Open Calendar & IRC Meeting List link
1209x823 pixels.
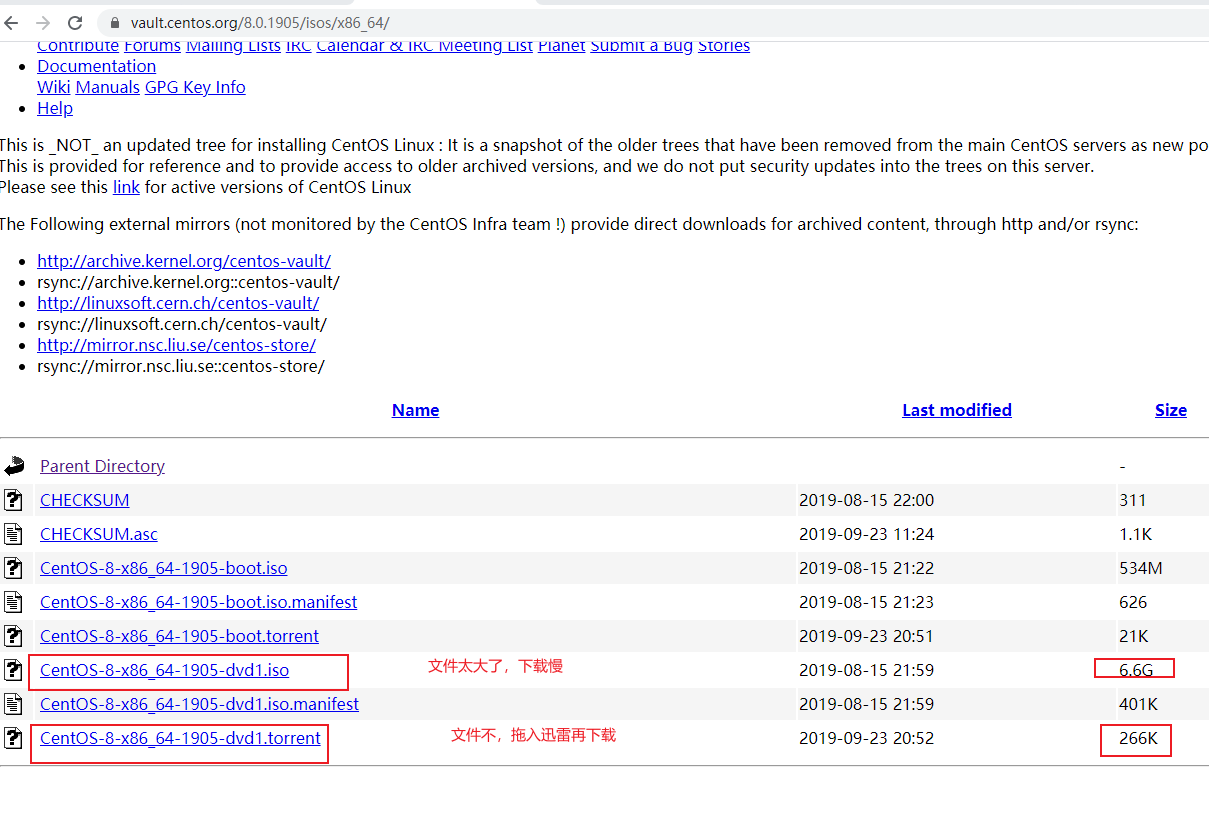(x=425, y=46)
